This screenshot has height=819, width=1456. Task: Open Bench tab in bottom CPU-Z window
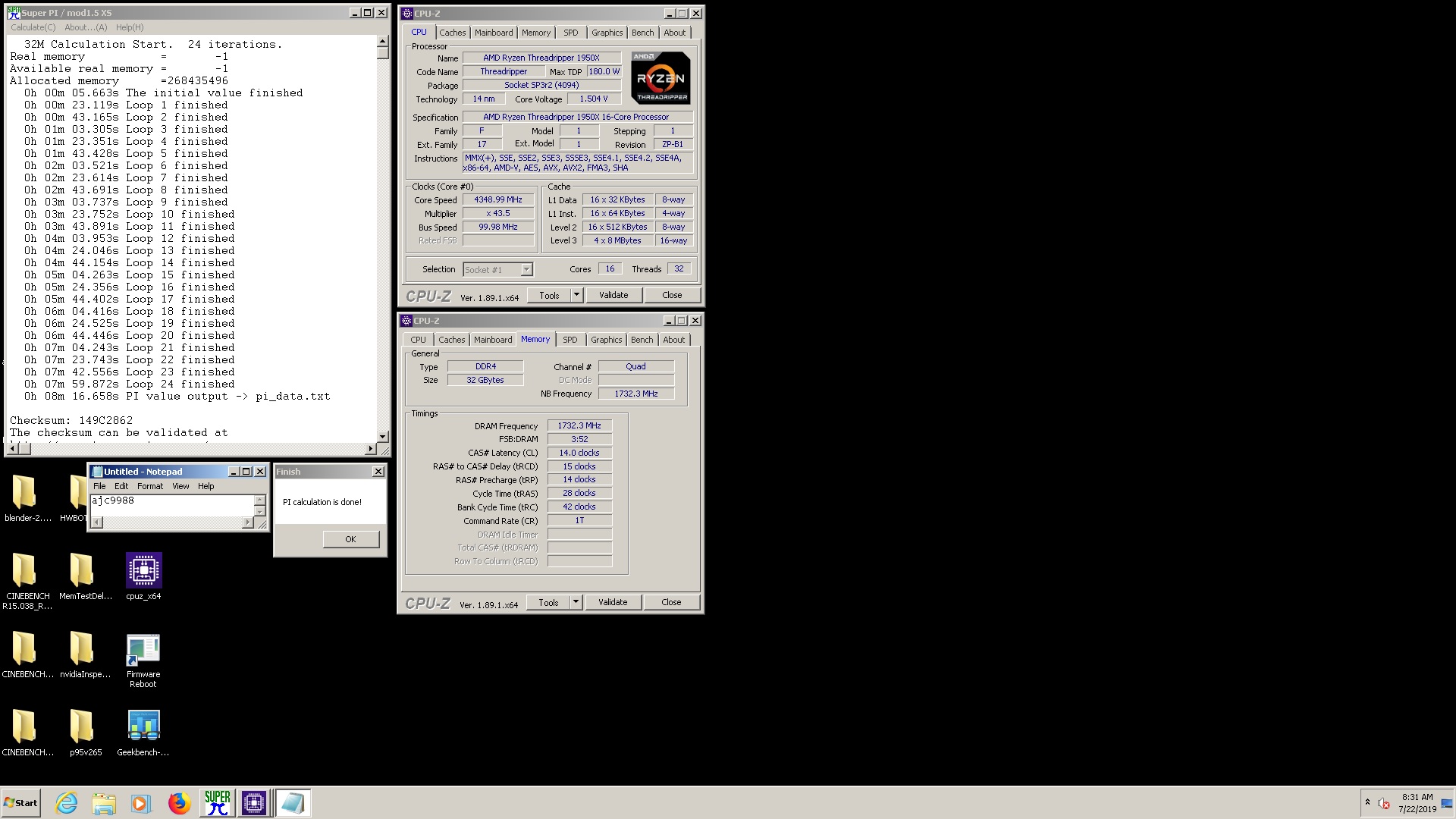click(x=642, y=340)
